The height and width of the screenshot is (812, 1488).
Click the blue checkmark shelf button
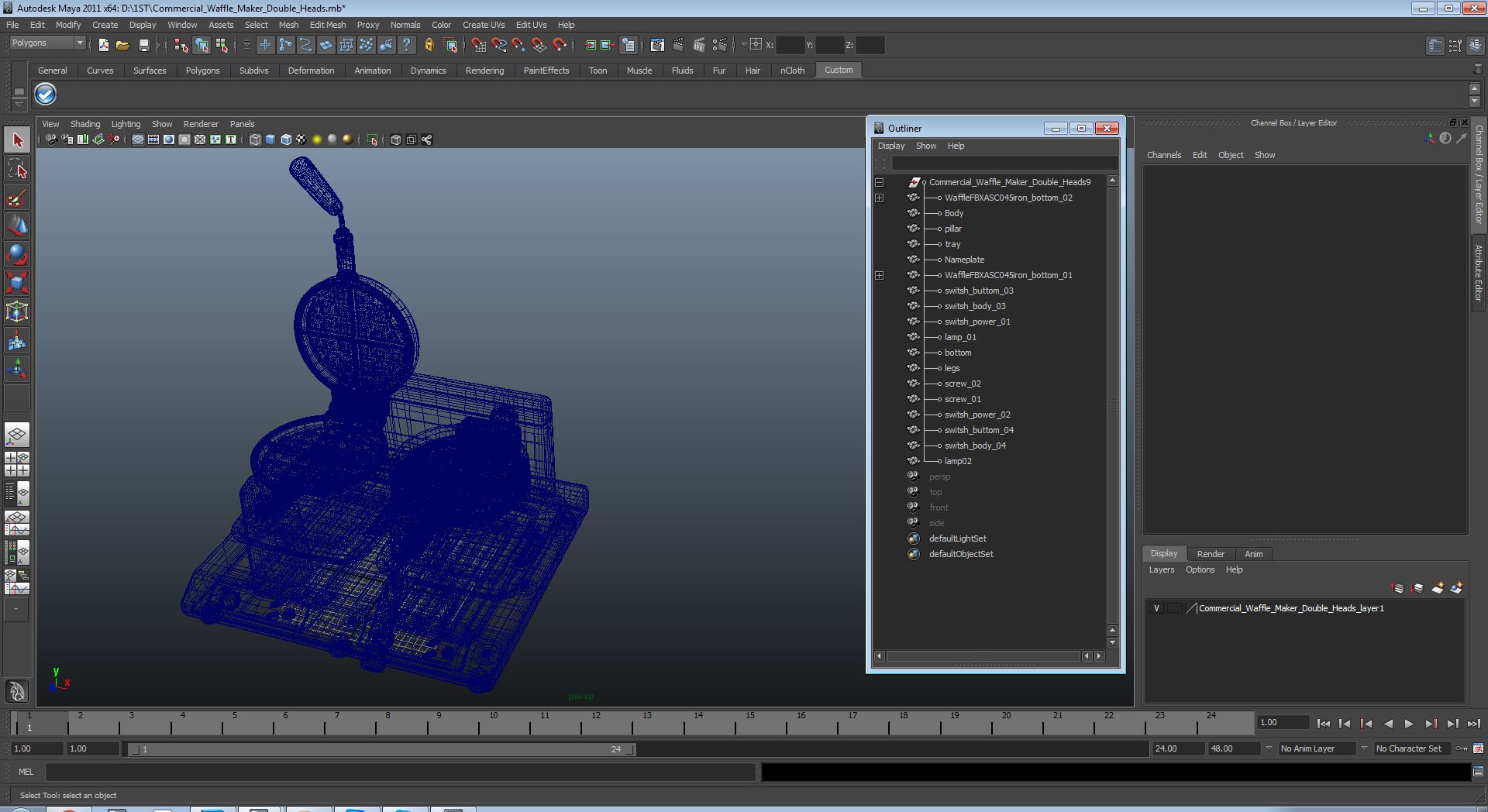[x=46, y=95]
